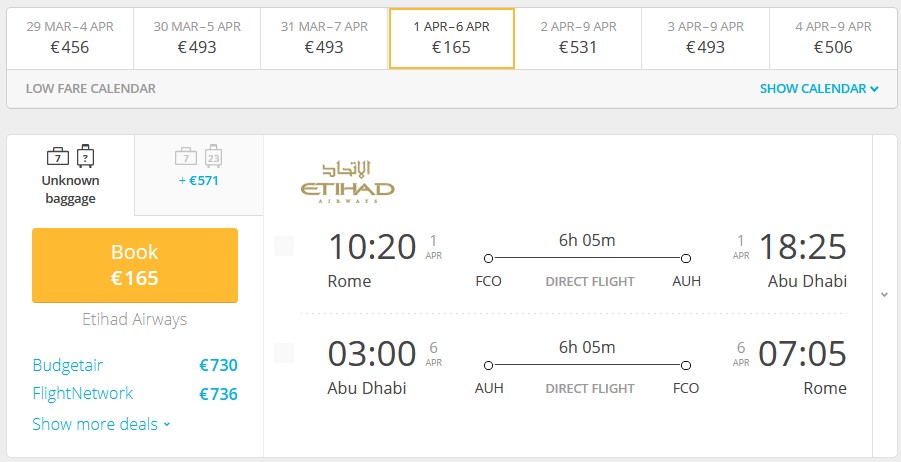Viewport: 901px width, 462px height.
Task: Click the 7kg cabin bag icon under Unknown baggage
Action: (x=58, y=156)
